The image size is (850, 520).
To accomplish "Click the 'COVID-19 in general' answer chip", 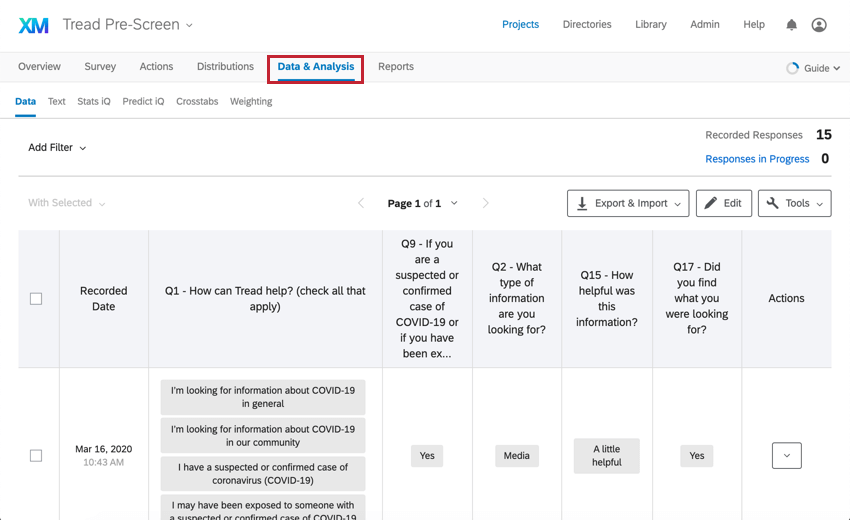I will [x=263, y=397].
